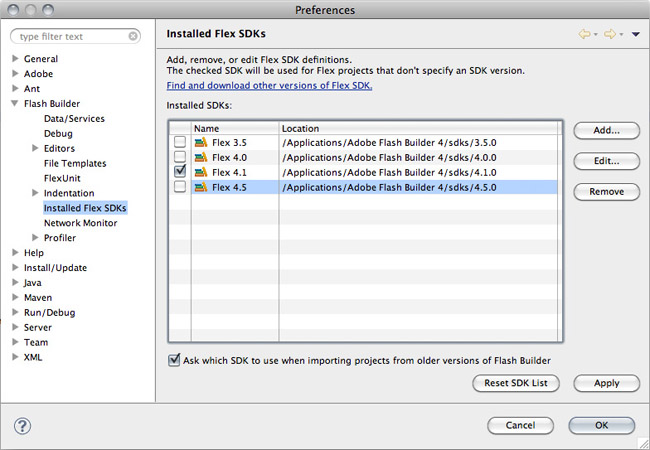Select the Flex 4.0 row name

229,157
